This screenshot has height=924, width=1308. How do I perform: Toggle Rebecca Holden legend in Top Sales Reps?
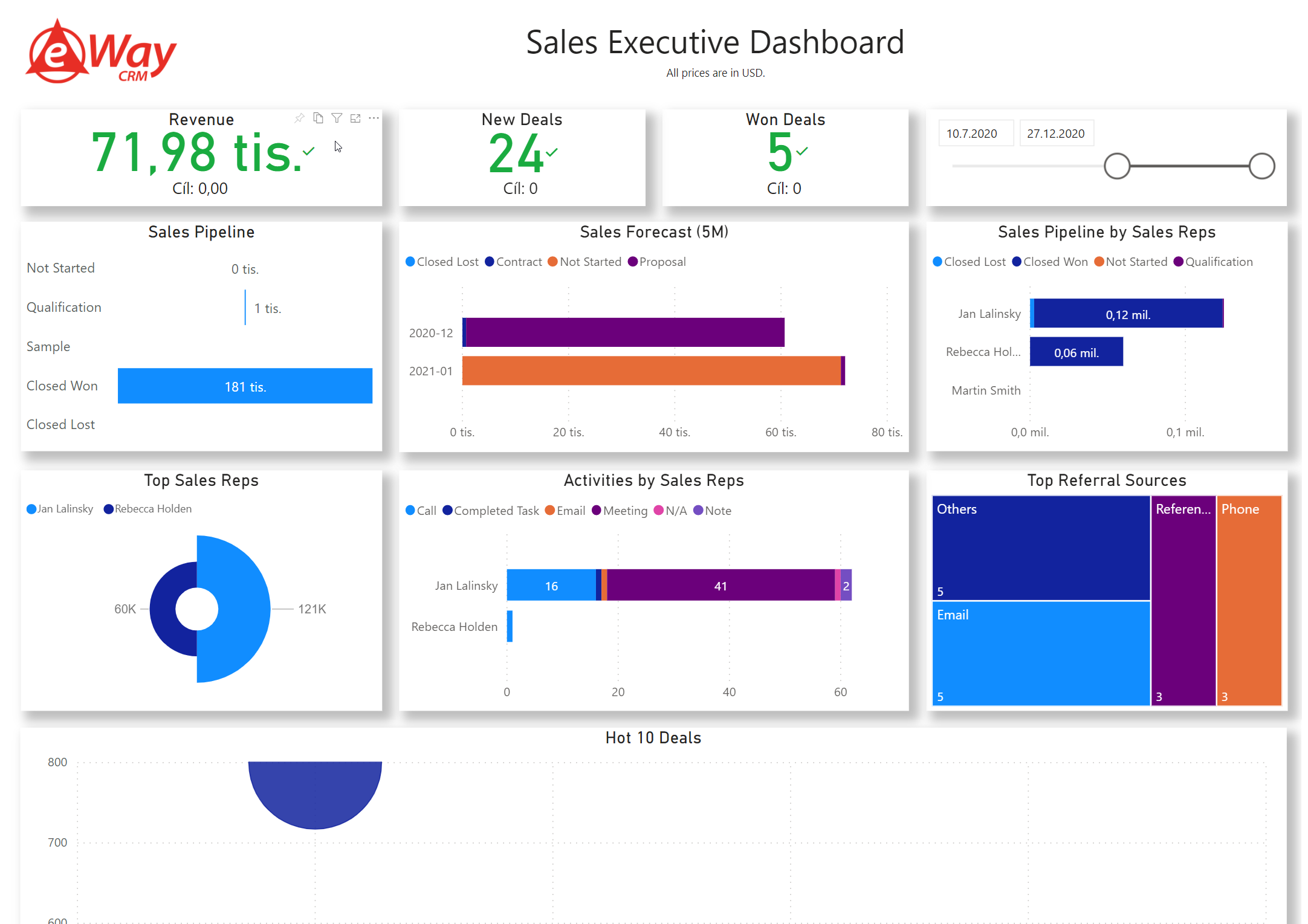click(x=147, y=509)
